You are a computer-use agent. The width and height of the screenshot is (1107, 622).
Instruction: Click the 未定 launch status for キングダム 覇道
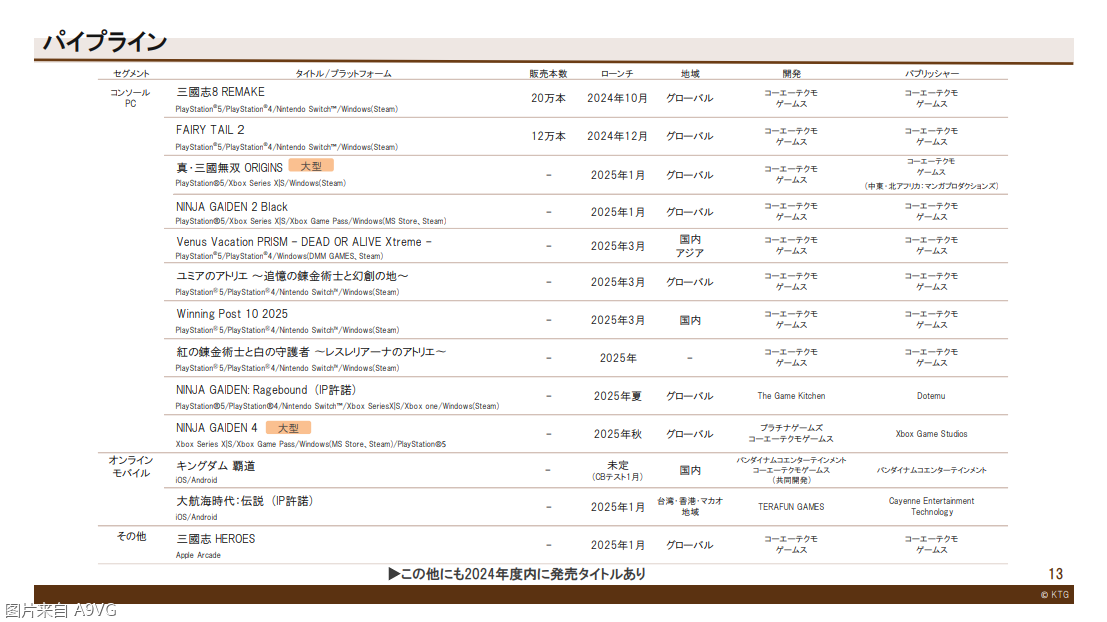point(618,465)
